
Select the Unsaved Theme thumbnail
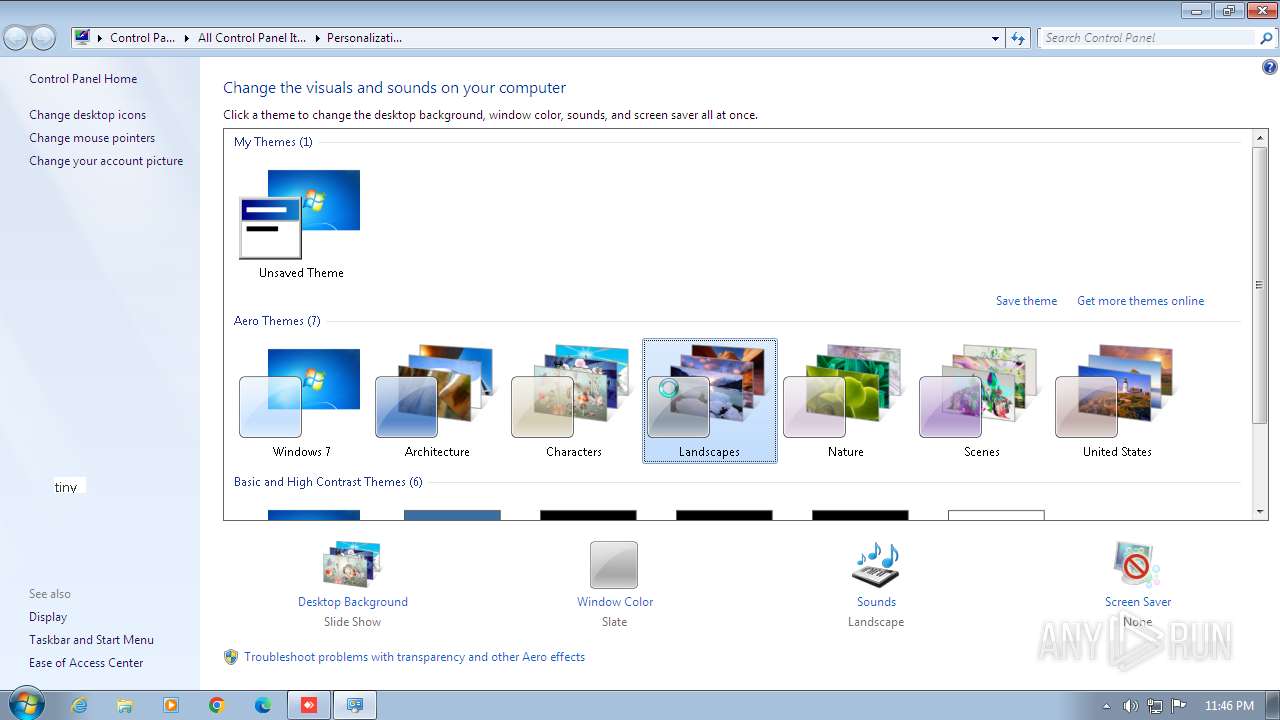tap(301, 222)
